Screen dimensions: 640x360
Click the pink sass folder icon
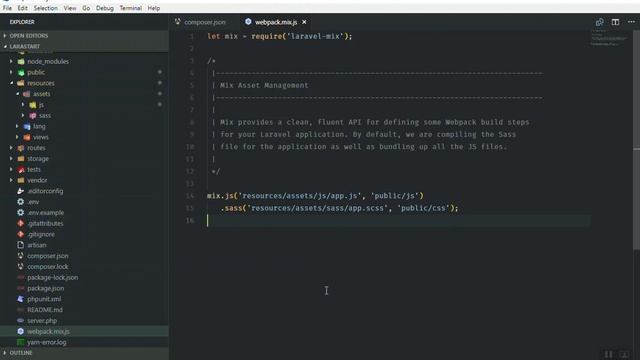coord(33,116)
